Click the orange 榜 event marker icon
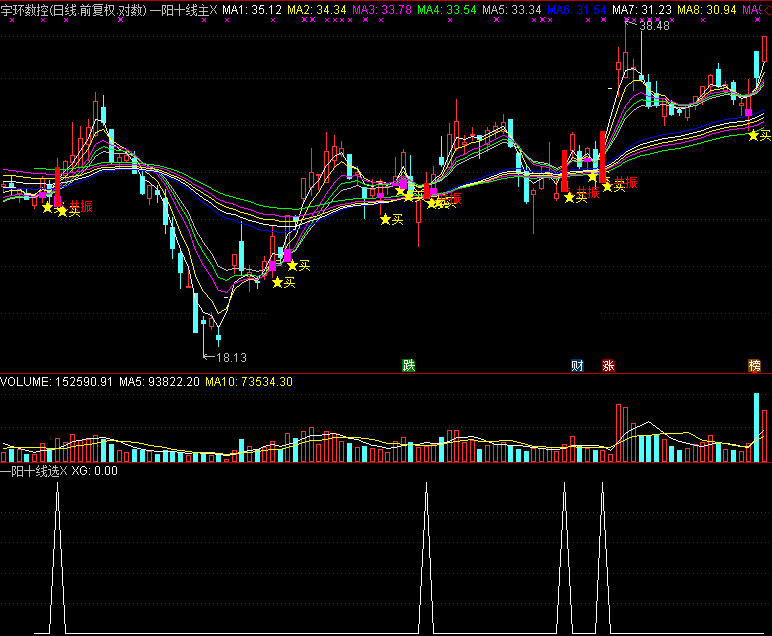772x636 pixels. pos(755,365)
